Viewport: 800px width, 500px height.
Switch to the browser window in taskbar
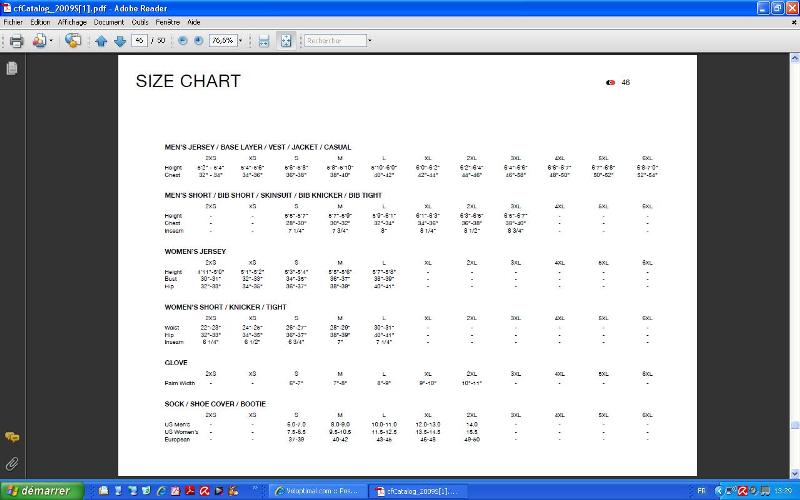(x=318, y=491)
